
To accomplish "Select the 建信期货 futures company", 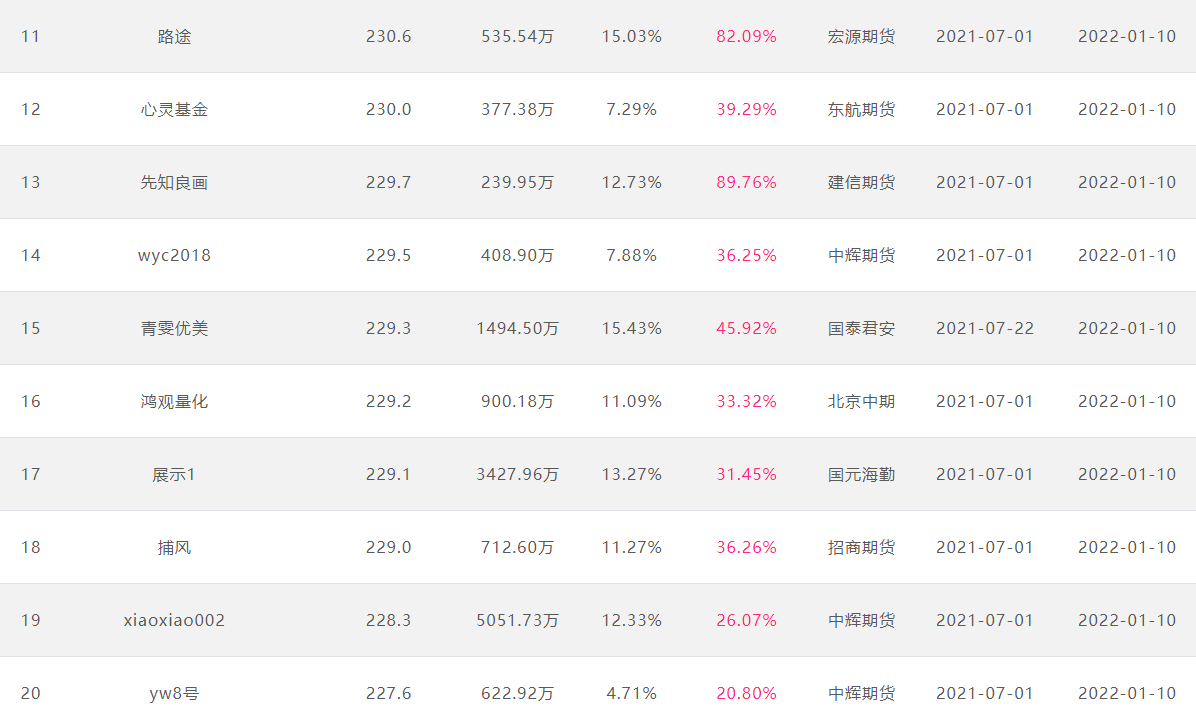I will (x=861, y=183).
